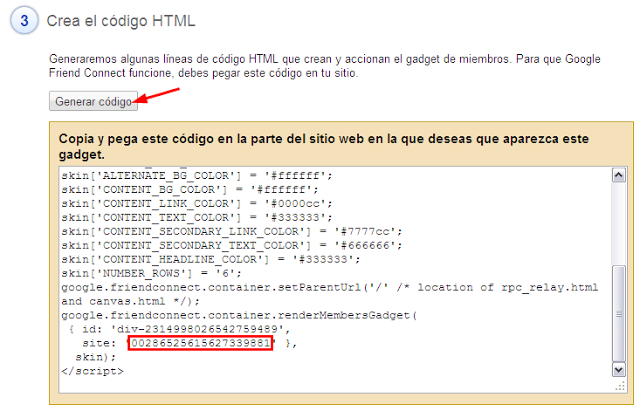Screen dimensions: 640x411
Task: Place cursor on the skin['NUMBER_ROWS'] line
Action: coord(162,272)
